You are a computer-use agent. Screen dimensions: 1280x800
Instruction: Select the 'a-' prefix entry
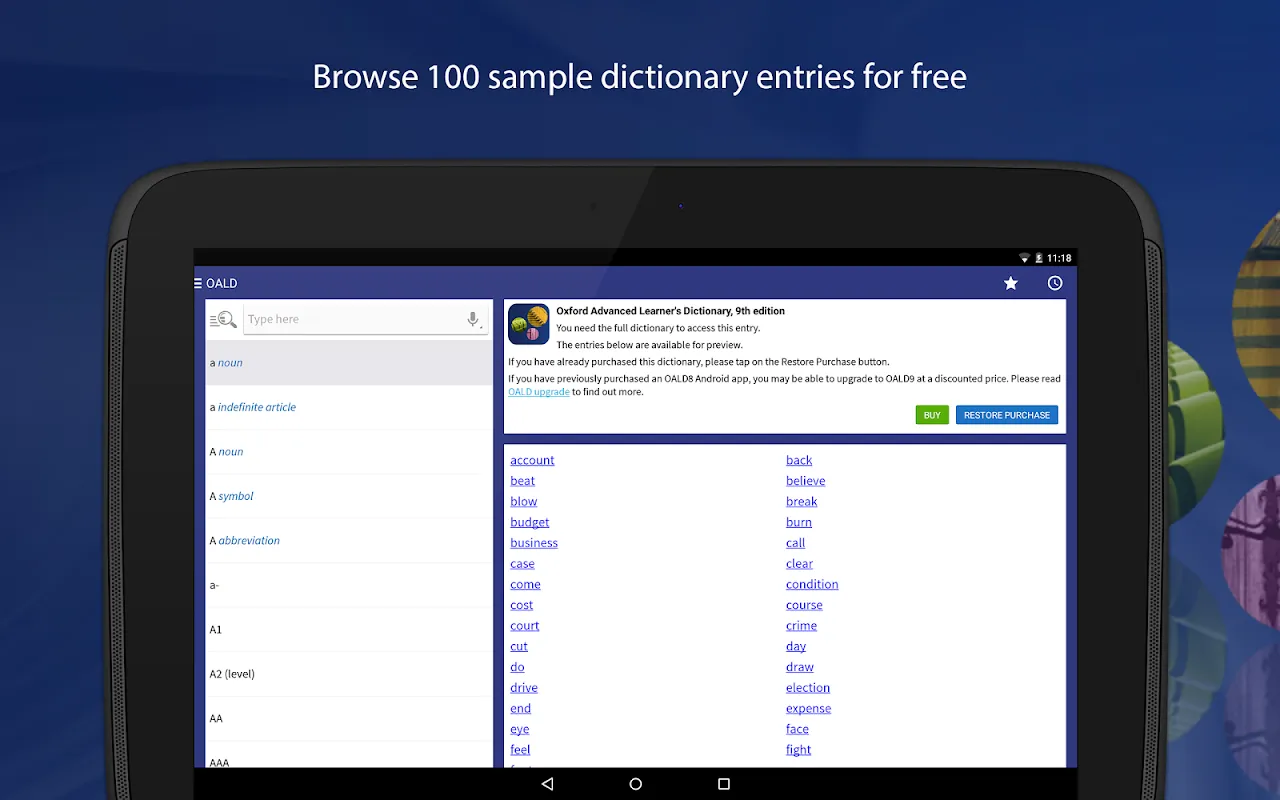pyautogui.click(x=349, y=585)
